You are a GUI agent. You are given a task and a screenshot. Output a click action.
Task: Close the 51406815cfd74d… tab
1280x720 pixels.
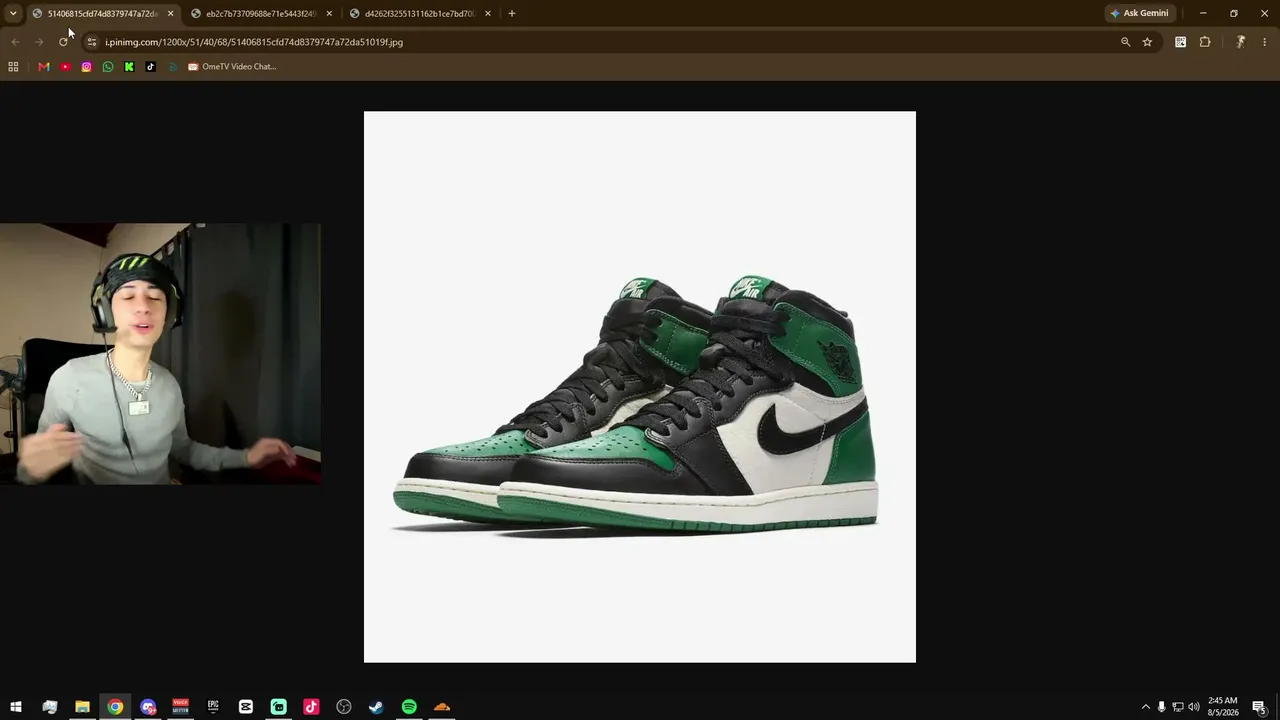(x=170, y=13)
